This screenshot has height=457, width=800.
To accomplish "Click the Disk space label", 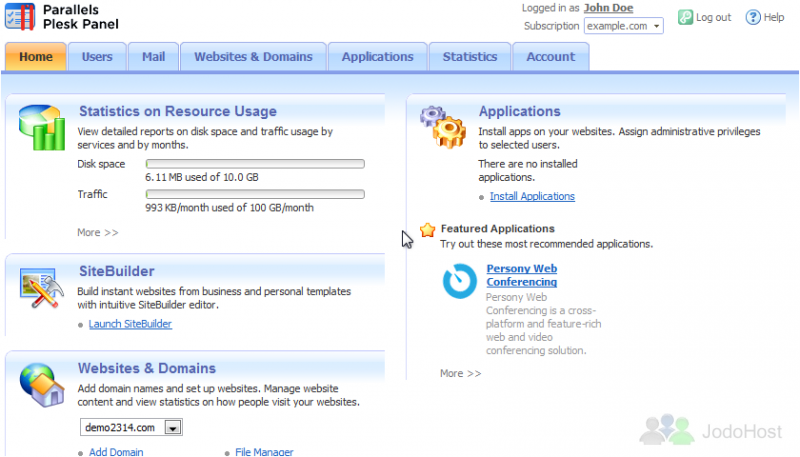I will coord(101,164).
